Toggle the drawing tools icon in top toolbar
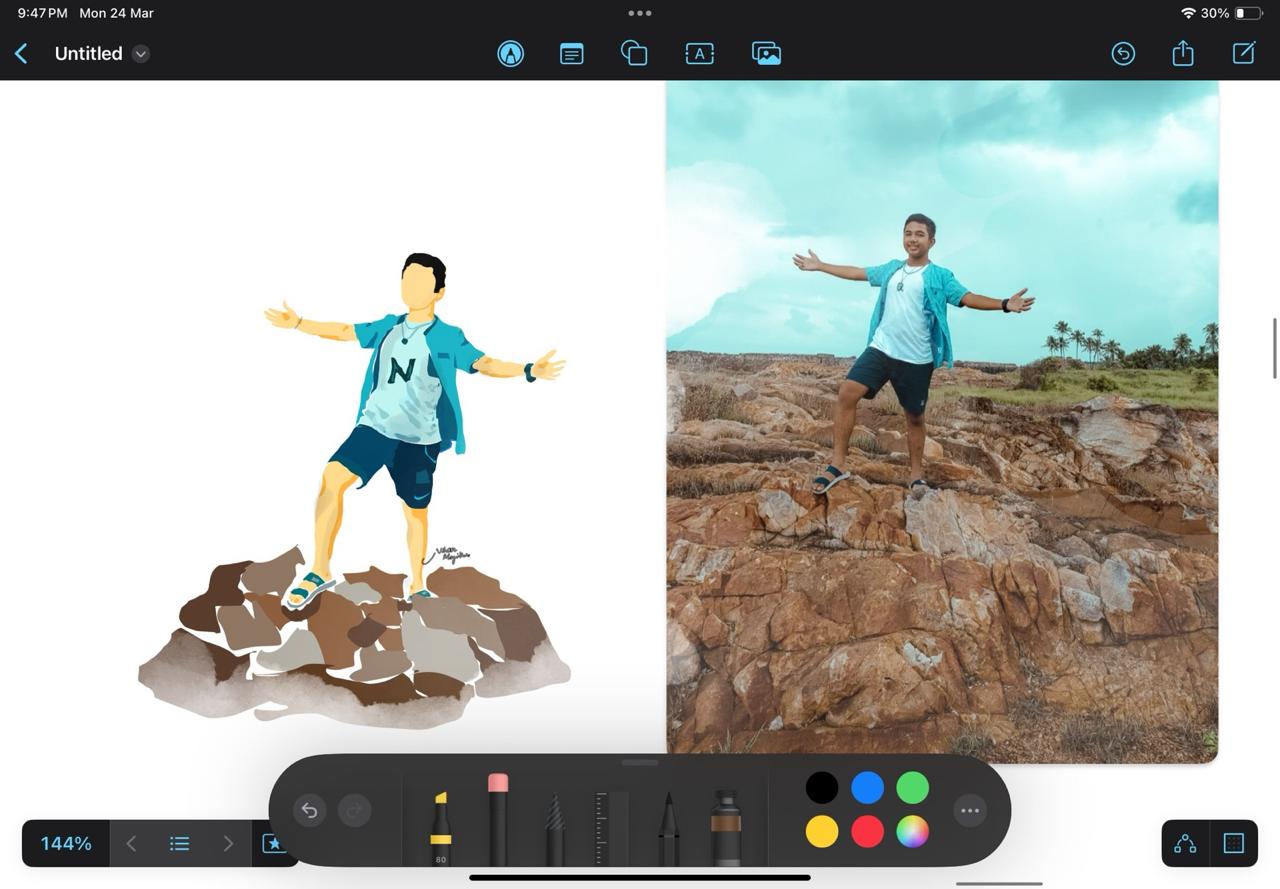1280x889 pixels. coord(511,54)
